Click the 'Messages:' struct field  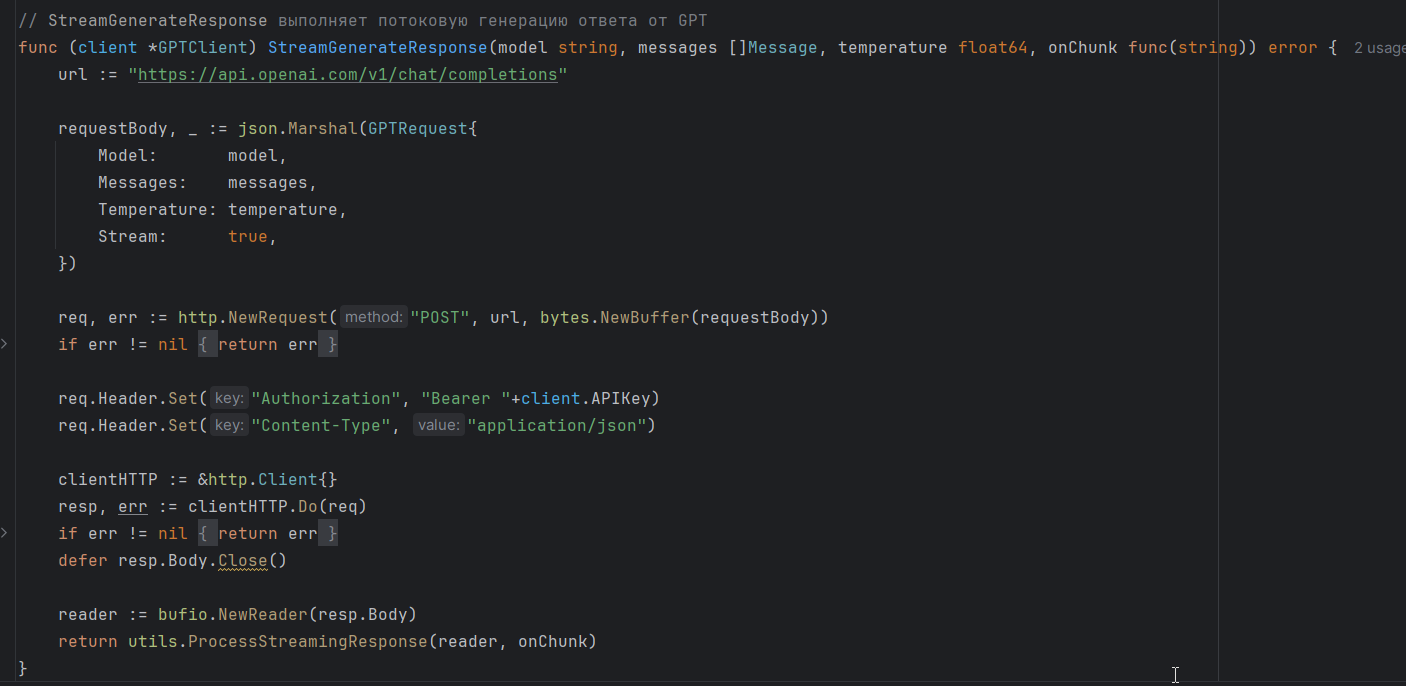(x=143, y=183)
